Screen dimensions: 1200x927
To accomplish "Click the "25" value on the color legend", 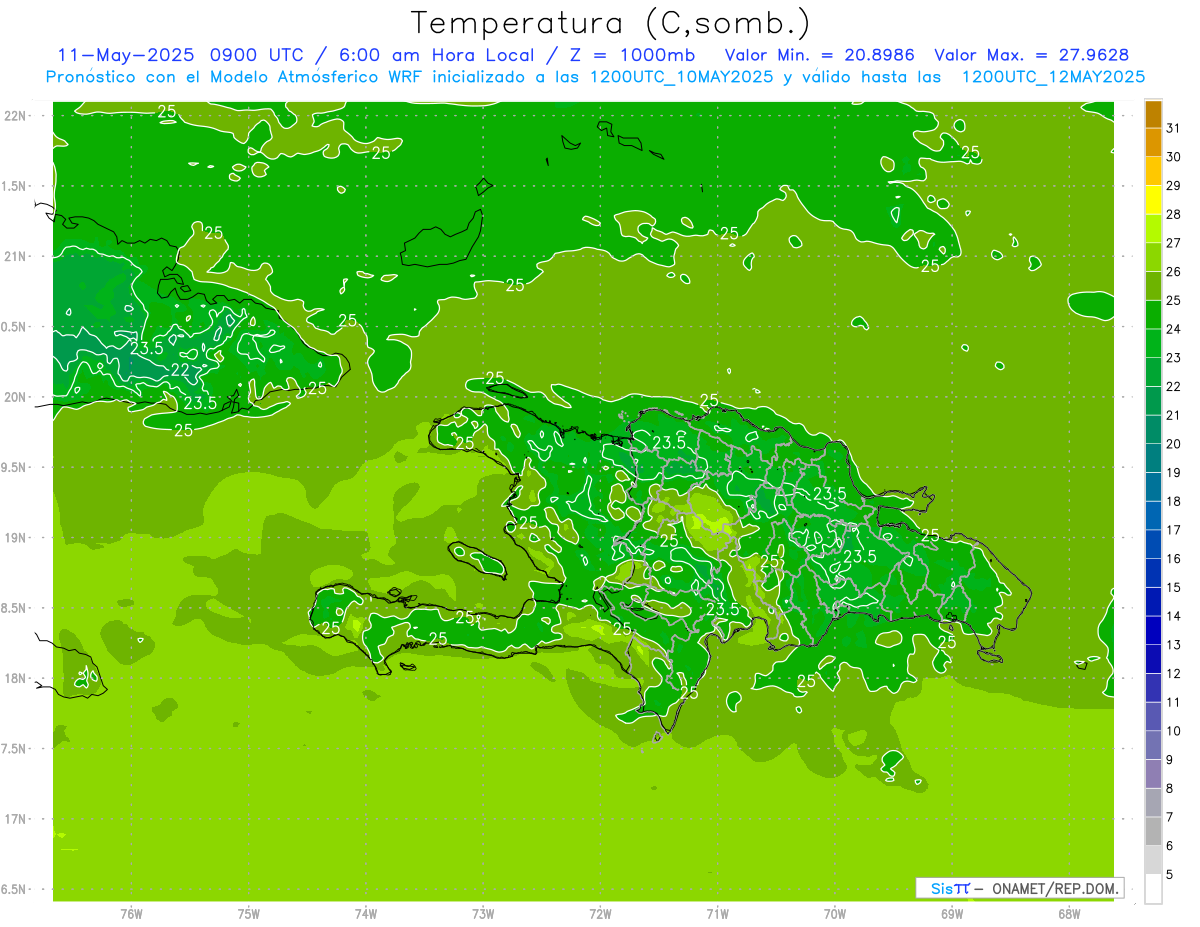I will [1173, 300].
